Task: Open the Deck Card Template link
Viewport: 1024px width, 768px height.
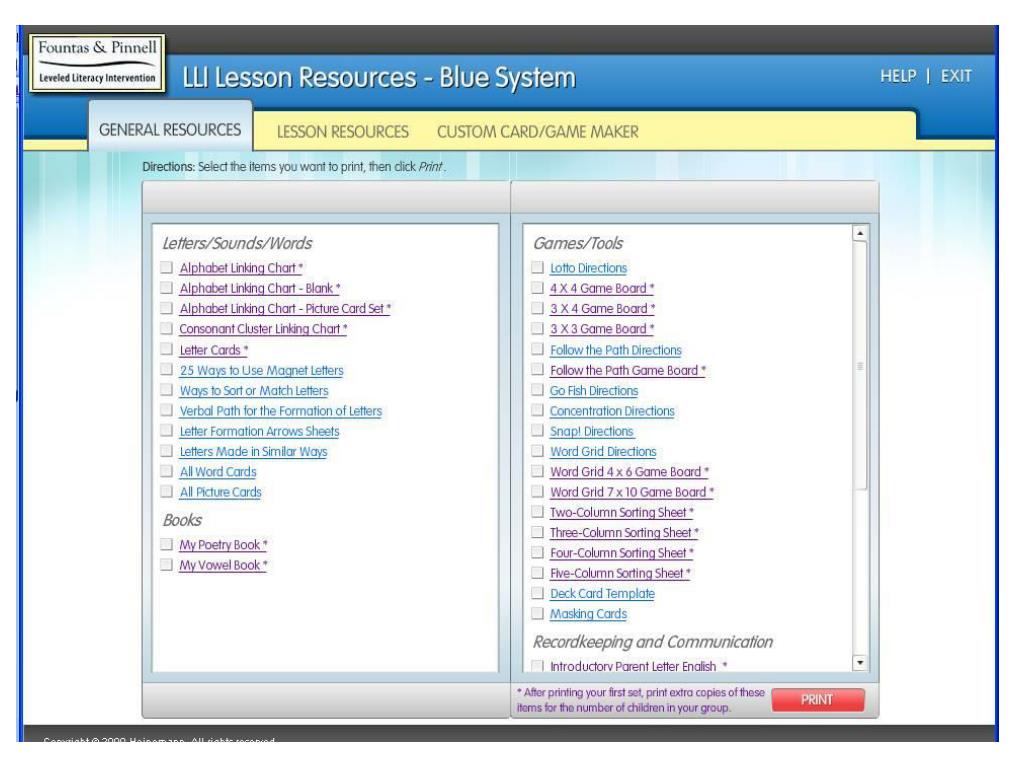Action: tap(602, 593)
